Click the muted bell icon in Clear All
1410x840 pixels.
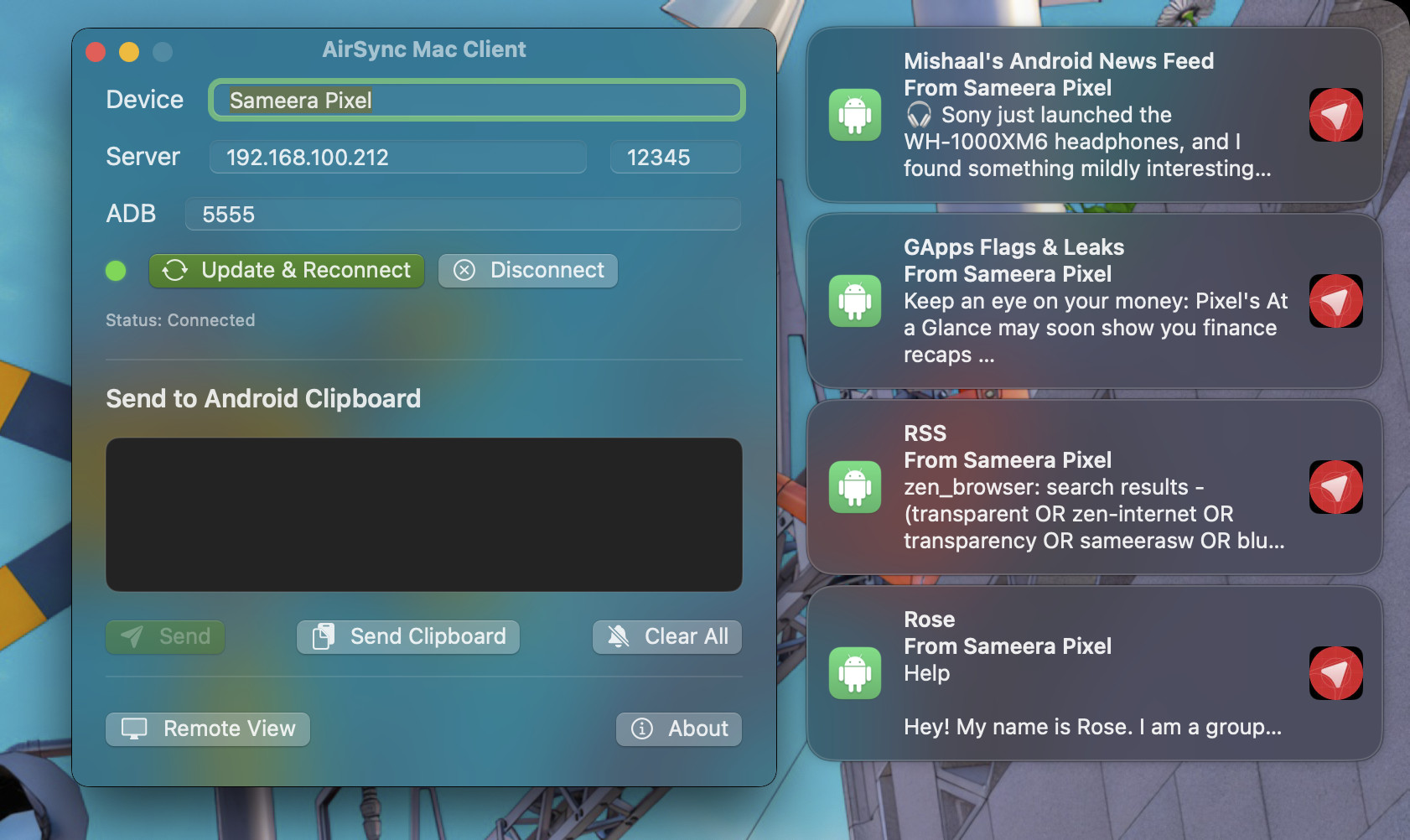[x=619, y=636]
